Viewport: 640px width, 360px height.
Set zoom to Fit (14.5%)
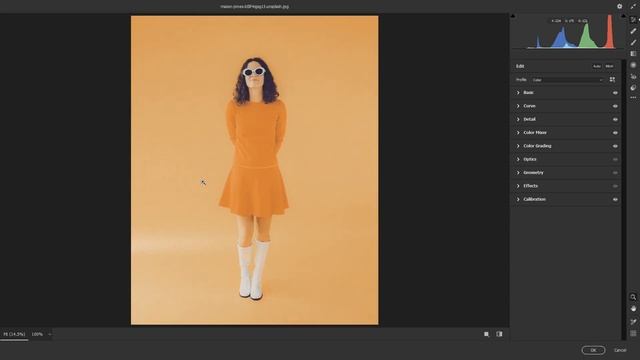(x=14, y=334)
